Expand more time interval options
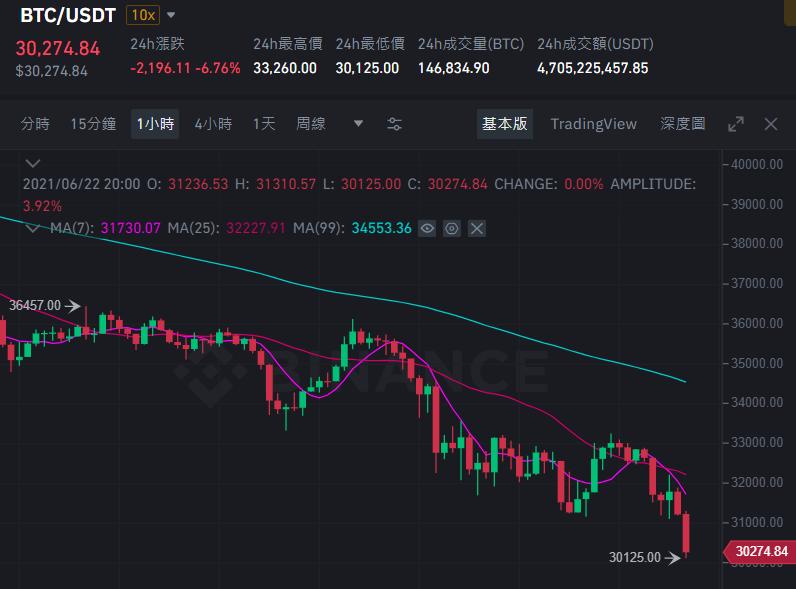The height and width of the screenshot is (589, 796). 358,123
